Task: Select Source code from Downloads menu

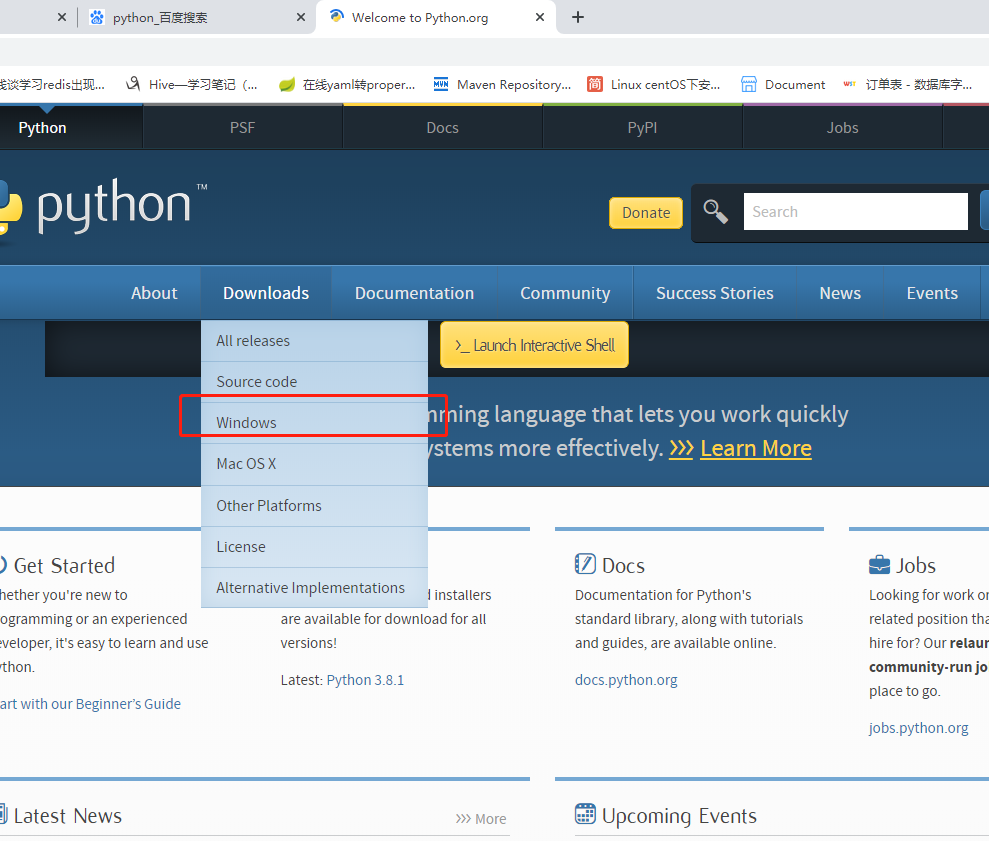Action: point(314,382)
